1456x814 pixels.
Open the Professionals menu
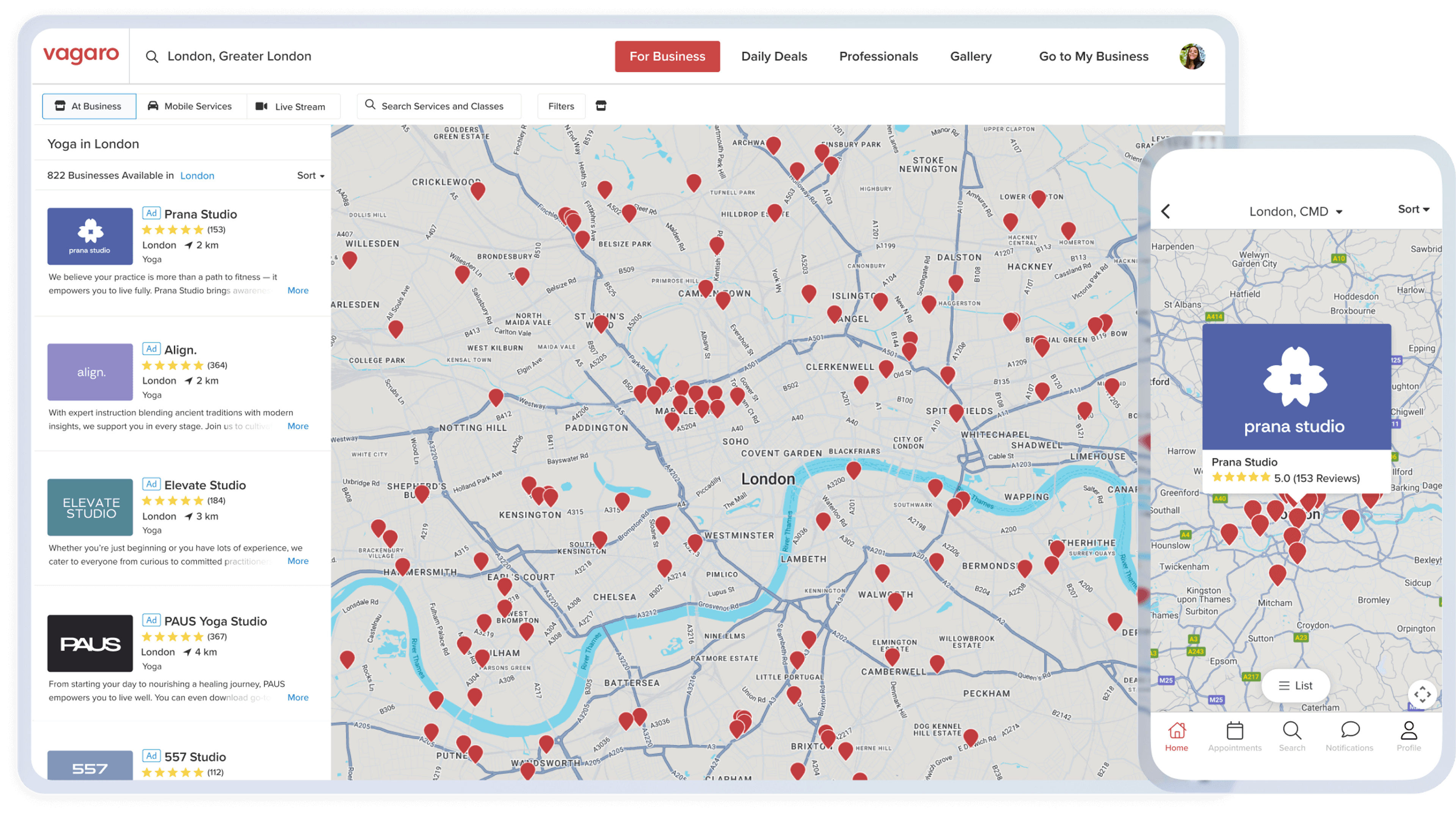coord(879,56)
